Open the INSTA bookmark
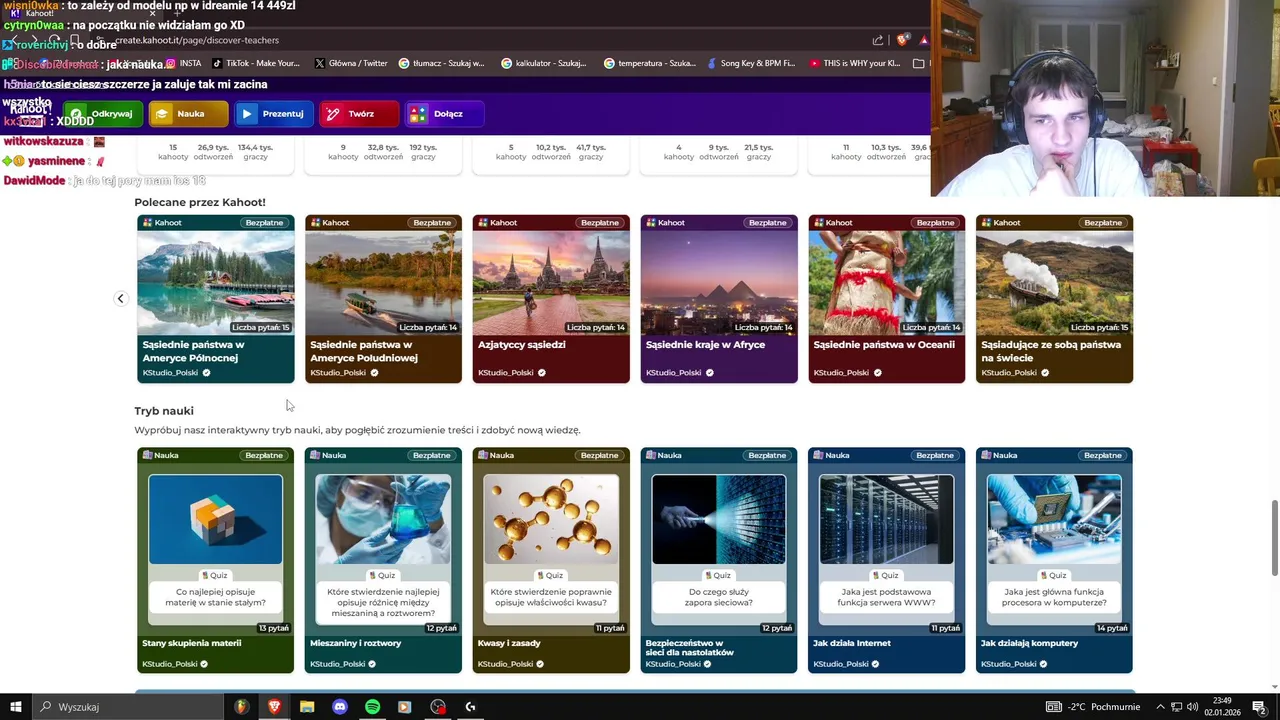Screen dimensions: 1280x720 pos(183,63)
